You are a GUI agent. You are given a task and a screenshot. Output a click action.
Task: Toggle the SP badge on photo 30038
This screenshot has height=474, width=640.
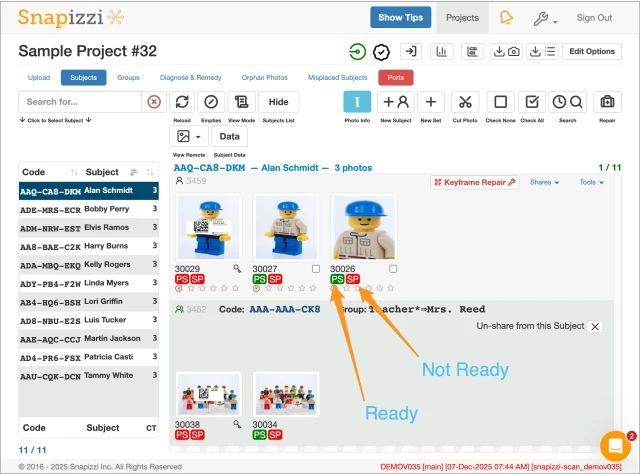click(197, 435)
